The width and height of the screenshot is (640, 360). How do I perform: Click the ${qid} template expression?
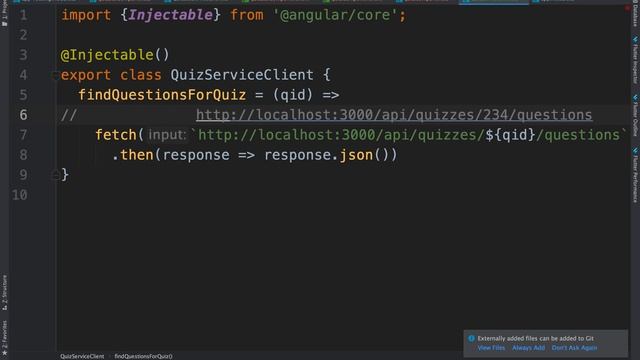tap(510, 135)
